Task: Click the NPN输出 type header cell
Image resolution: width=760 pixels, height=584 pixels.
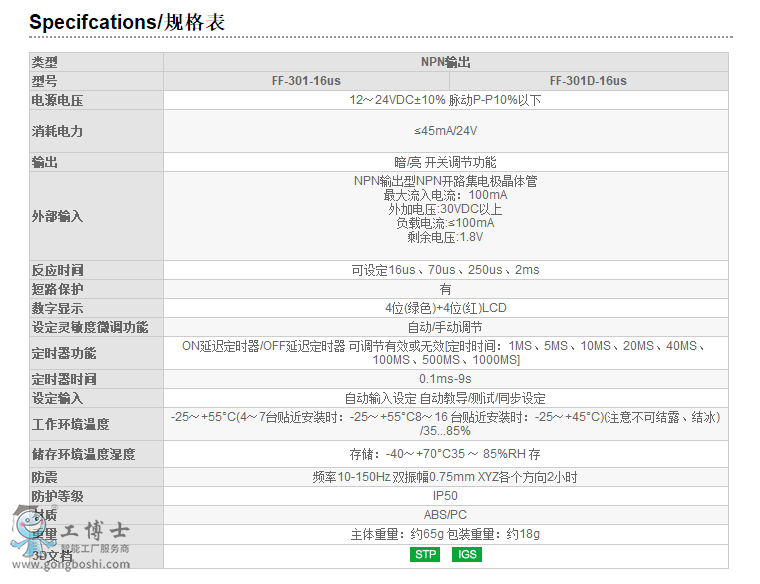Action: pyautogui.click(x=446, y=62)
